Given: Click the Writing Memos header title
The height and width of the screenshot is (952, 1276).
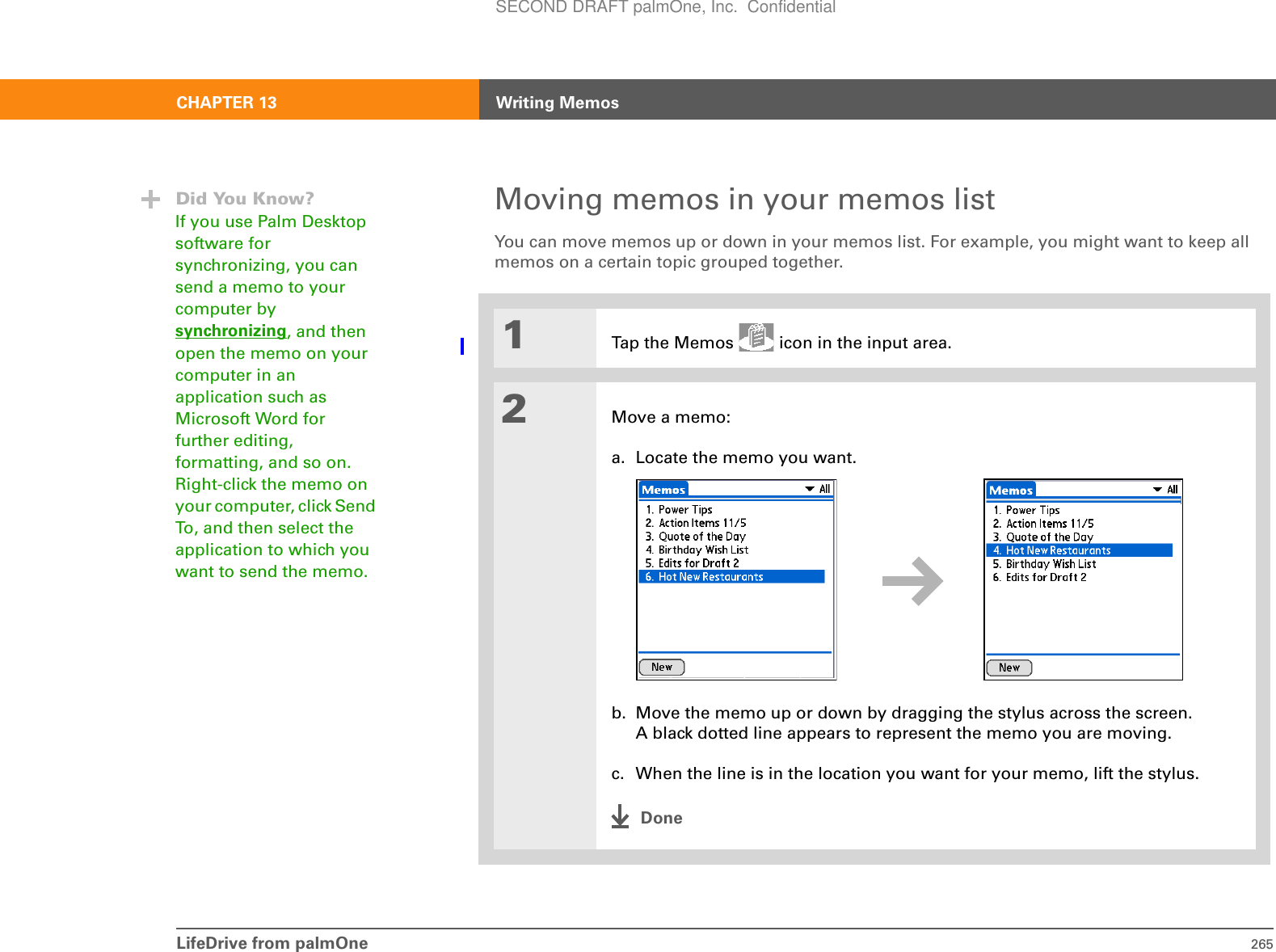Looking at the screenshot, I should click(x=558, y=103).
